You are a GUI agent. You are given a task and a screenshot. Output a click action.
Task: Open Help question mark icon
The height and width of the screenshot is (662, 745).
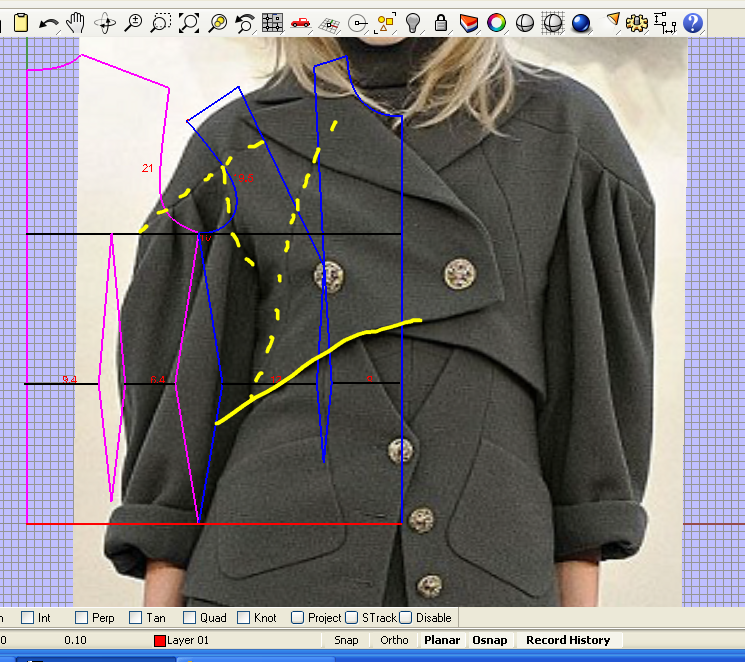(x=693, y=23)
